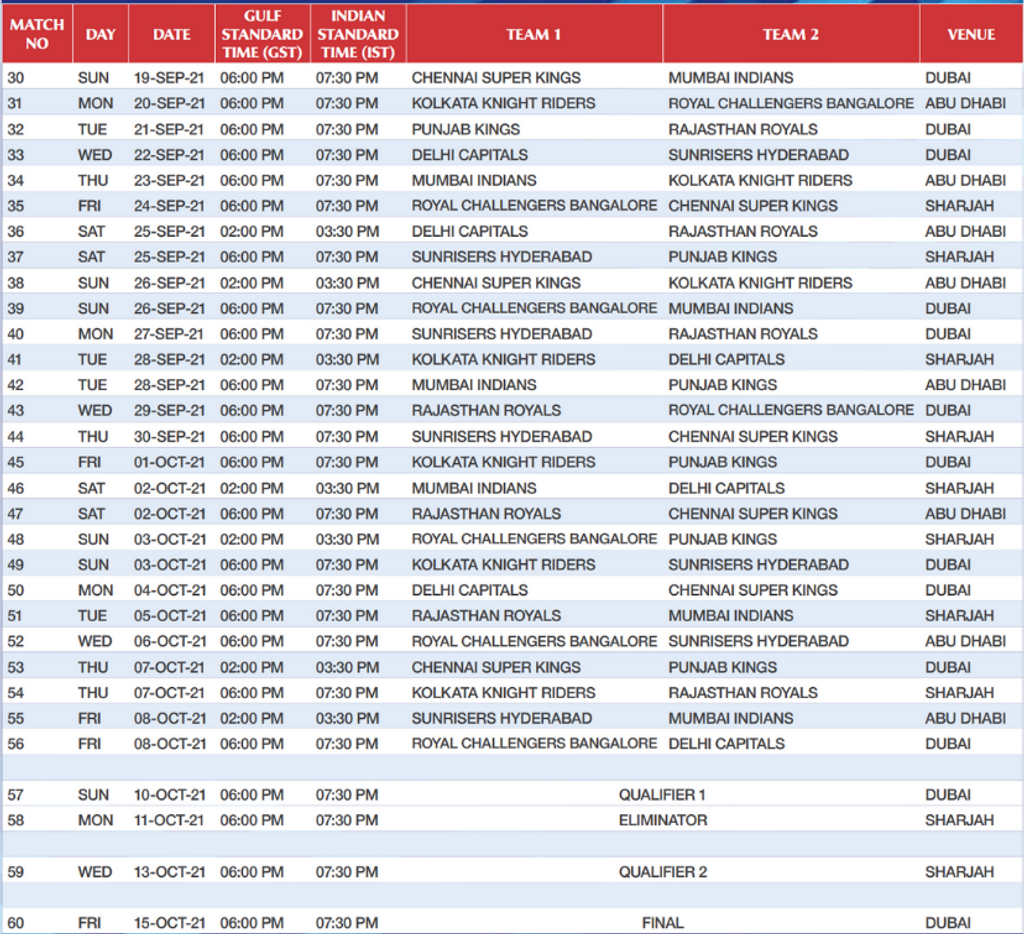
Task: Click DUBAI venue for the final
Action: coord(948,922)
